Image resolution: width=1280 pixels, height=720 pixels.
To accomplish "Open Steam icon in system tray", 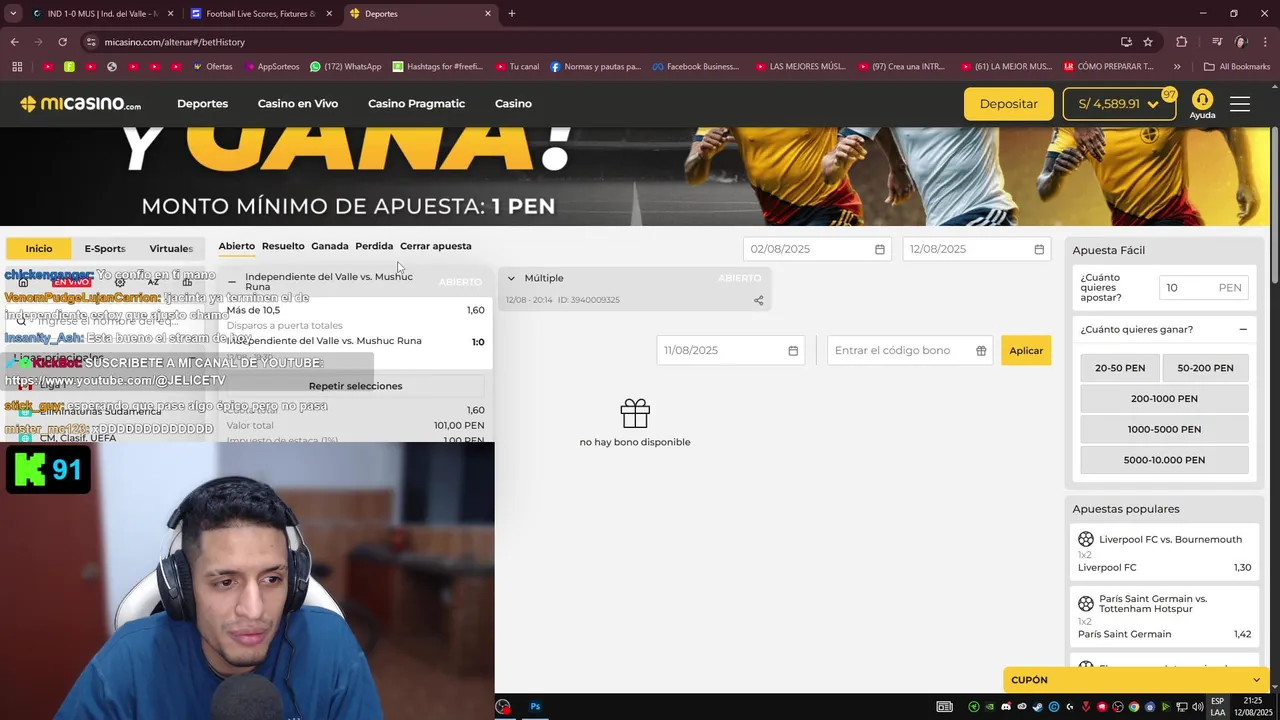I will click(1038, 707).
